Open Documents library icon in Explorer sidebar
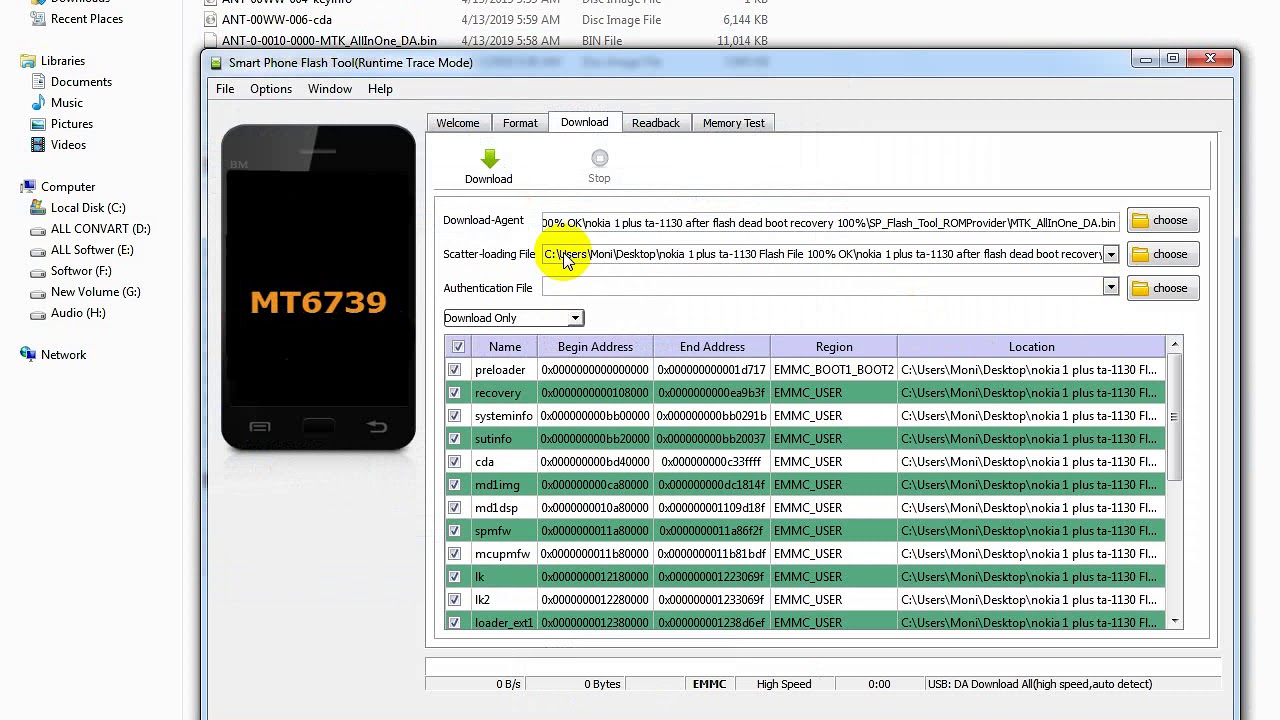The width and height of the screenshot is (1280, 720). (38, 82)
